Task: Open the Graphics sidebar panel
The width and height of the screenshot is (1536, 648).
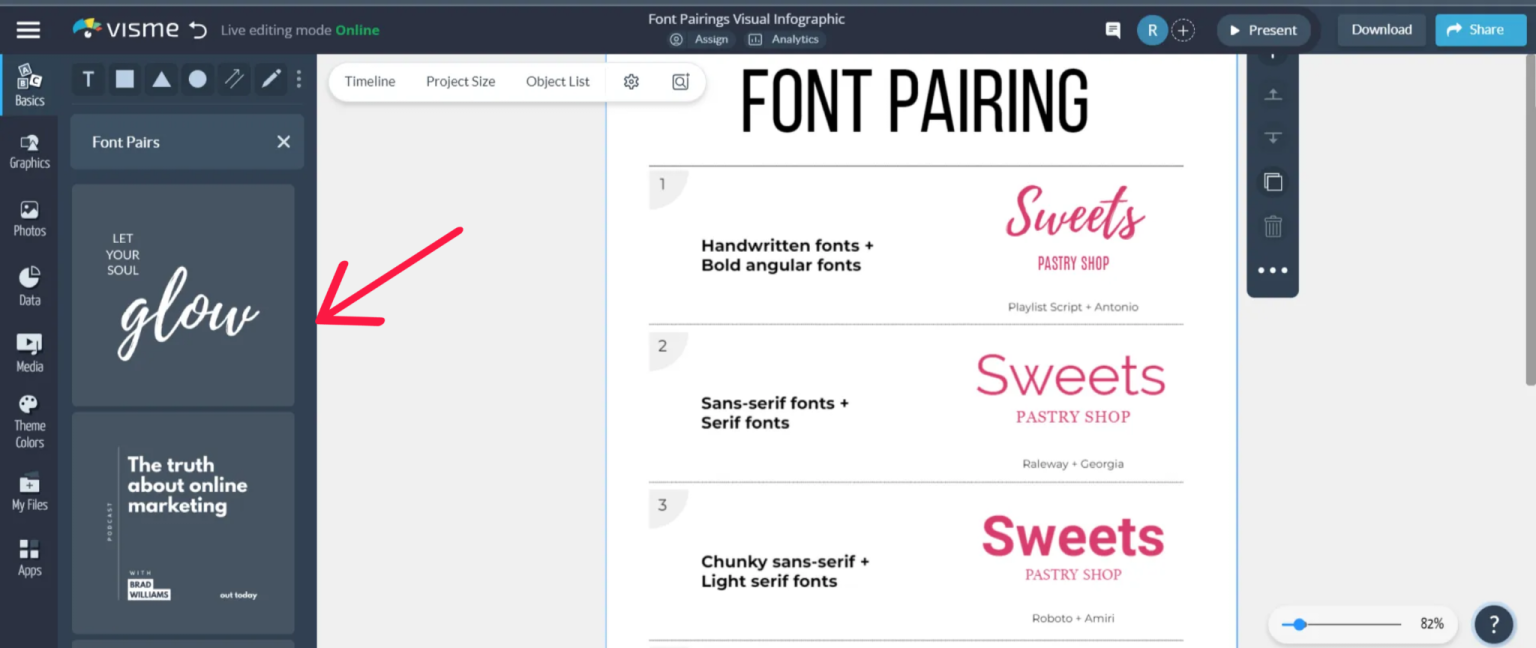Action: coord(29,150)
